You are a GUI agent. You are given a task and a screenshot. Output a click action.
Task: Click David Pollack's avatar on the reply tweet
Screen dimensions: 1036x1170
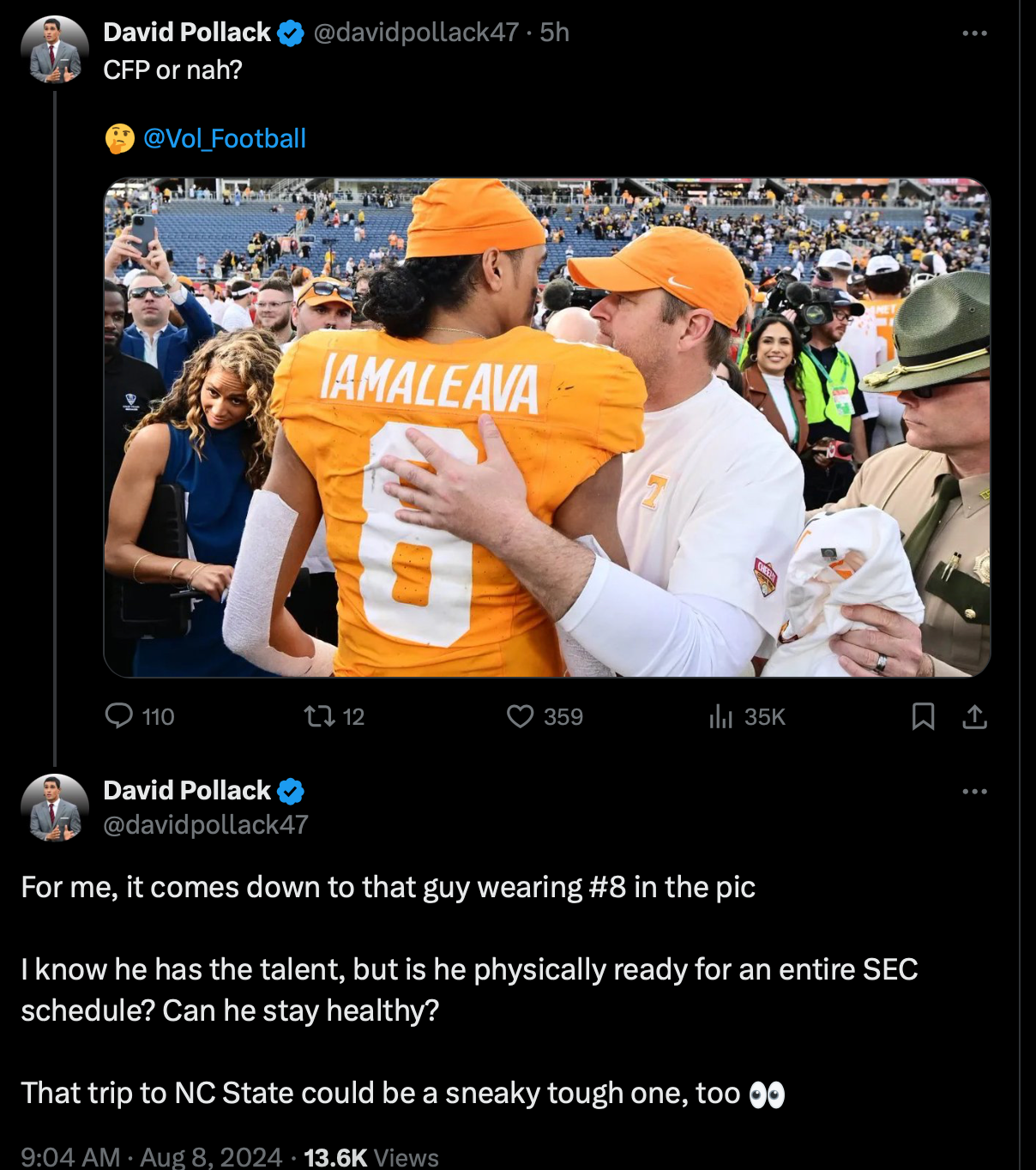pos(55,808)
